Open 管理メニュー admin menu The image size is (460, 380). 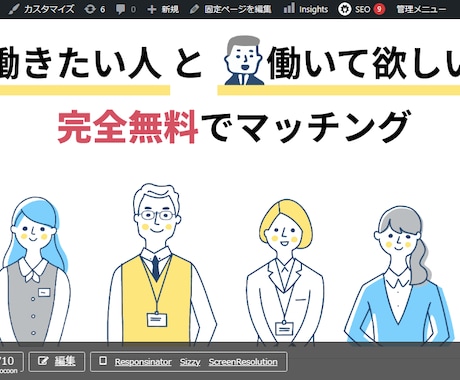[421, 9]
